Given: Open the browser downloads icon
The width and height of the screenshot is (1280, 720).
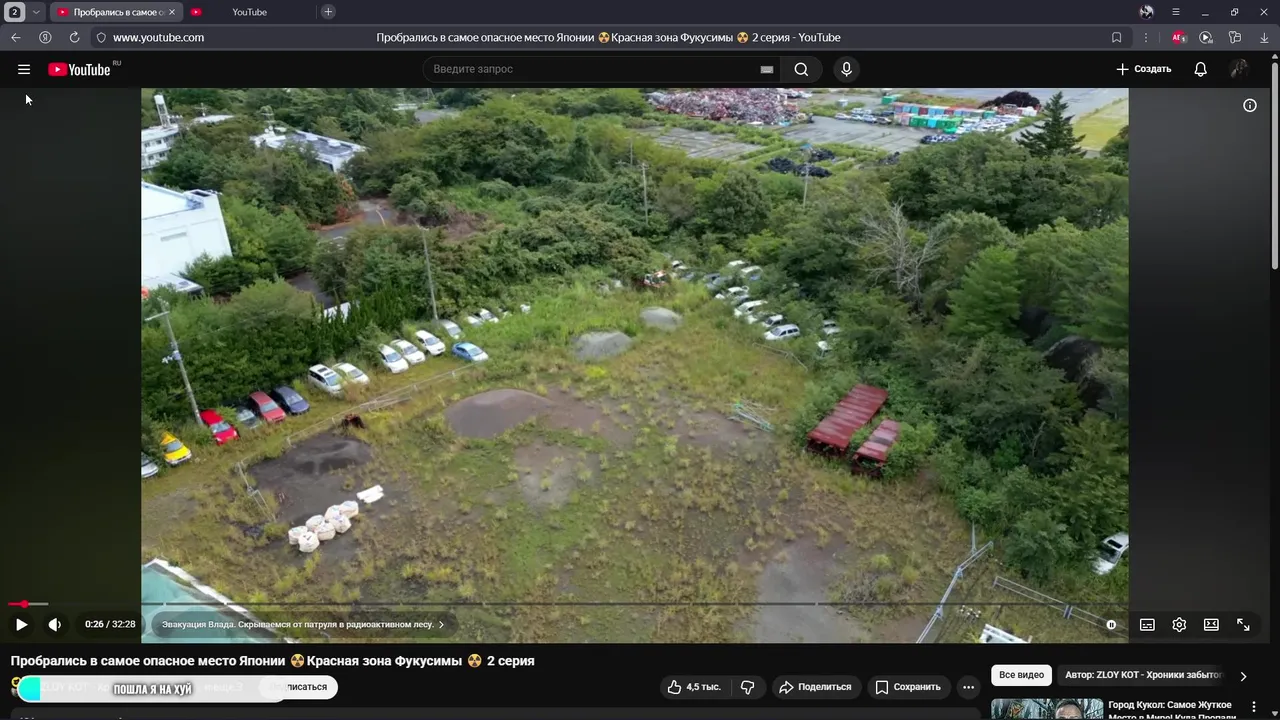Looking at the screenshot, I should (x=1264, y=37).
